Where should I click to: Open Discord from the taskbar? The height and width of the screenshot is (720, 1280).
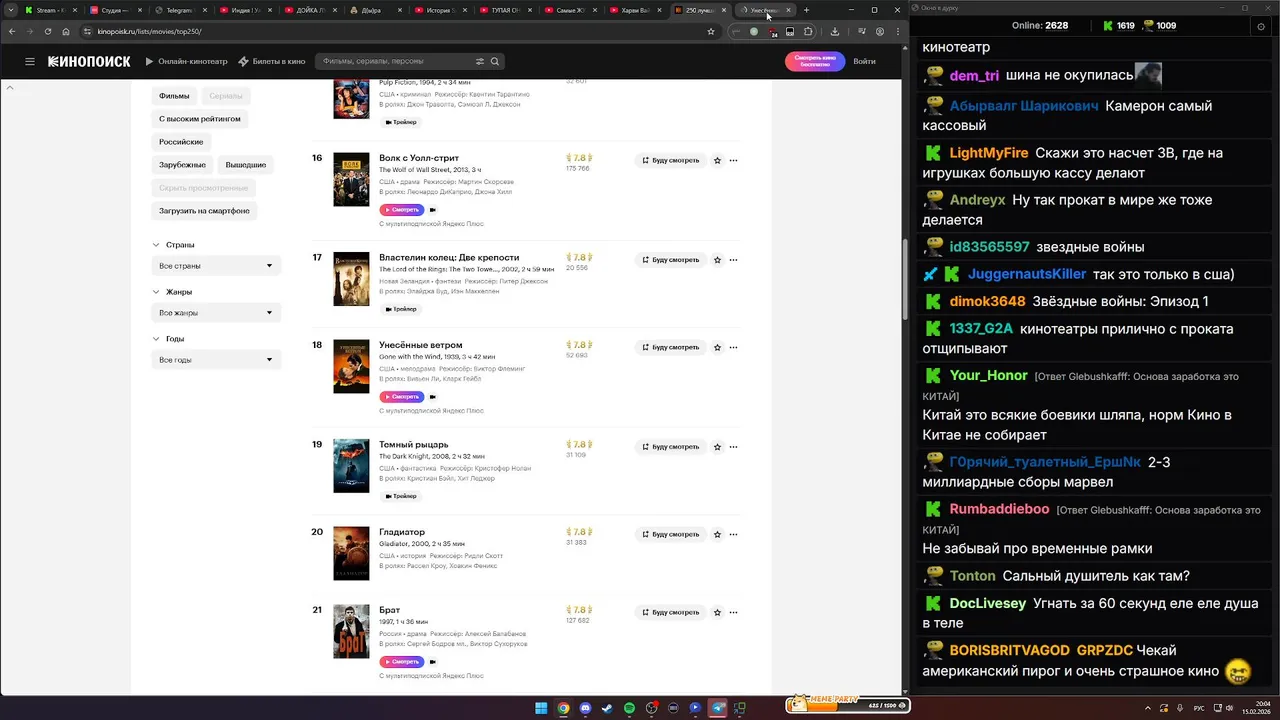(585, 708)
